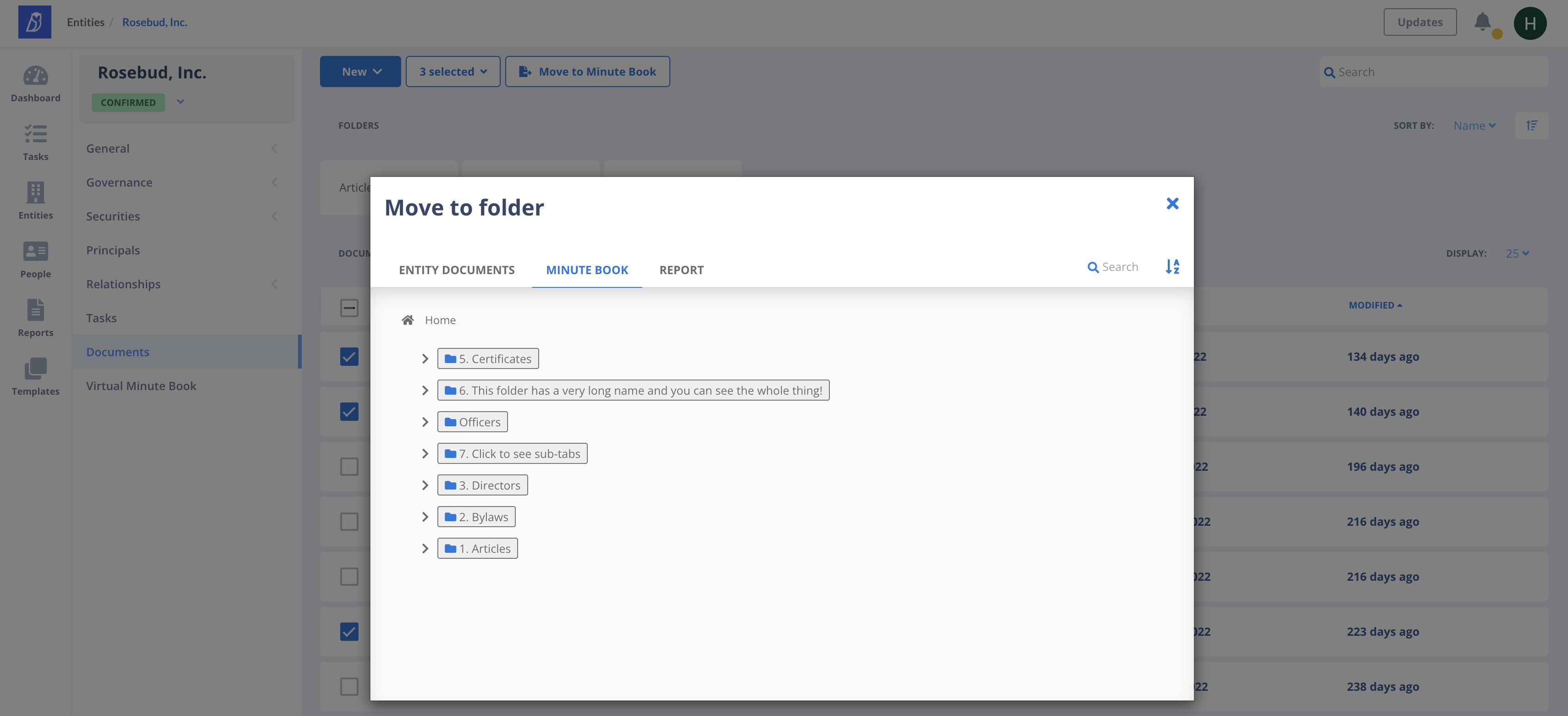The height and width of the screenshot is (716, 1568).
Task: Click the sort direction icon near Name
Action: 1531,125
